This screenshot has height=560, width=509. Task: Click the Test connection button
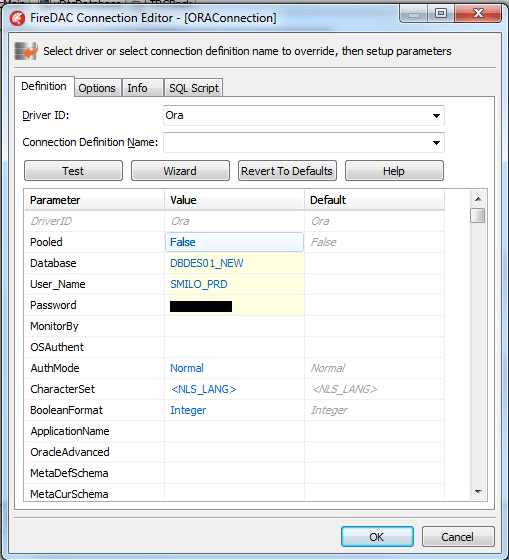(73, 171)
